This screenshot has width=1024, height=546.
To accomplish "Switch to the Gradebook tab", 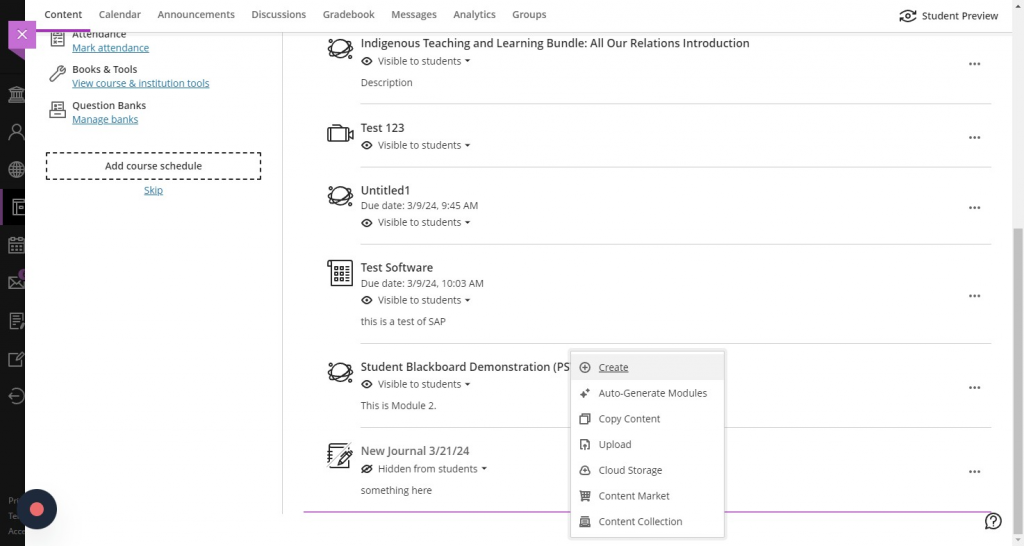I will [348, 15].
